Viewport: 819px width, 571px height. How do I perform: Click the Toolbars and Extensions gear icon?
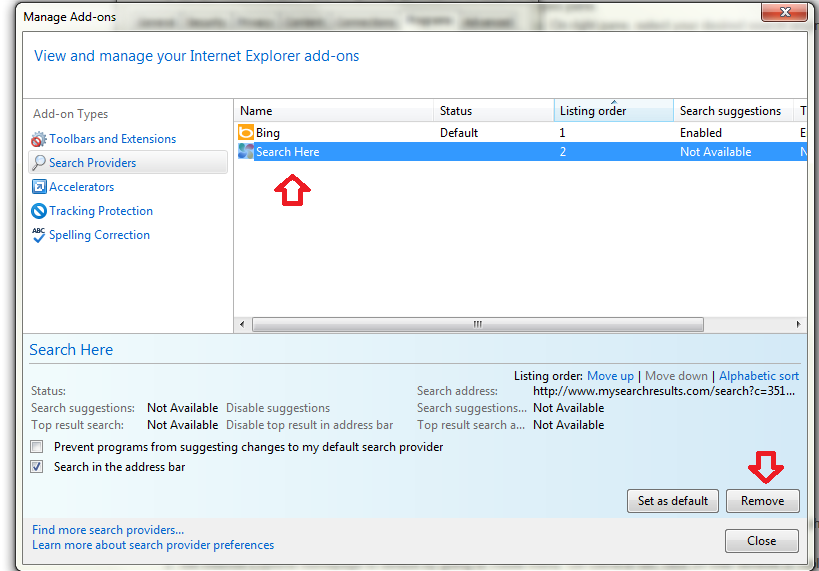click(39, 139)
